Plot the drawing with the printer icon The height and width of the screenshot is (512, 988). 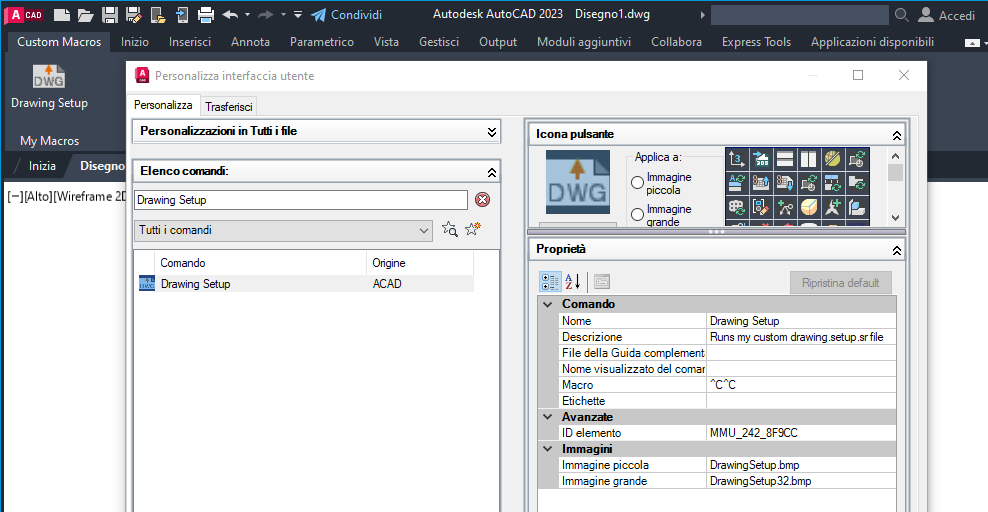tap(206, 14)
